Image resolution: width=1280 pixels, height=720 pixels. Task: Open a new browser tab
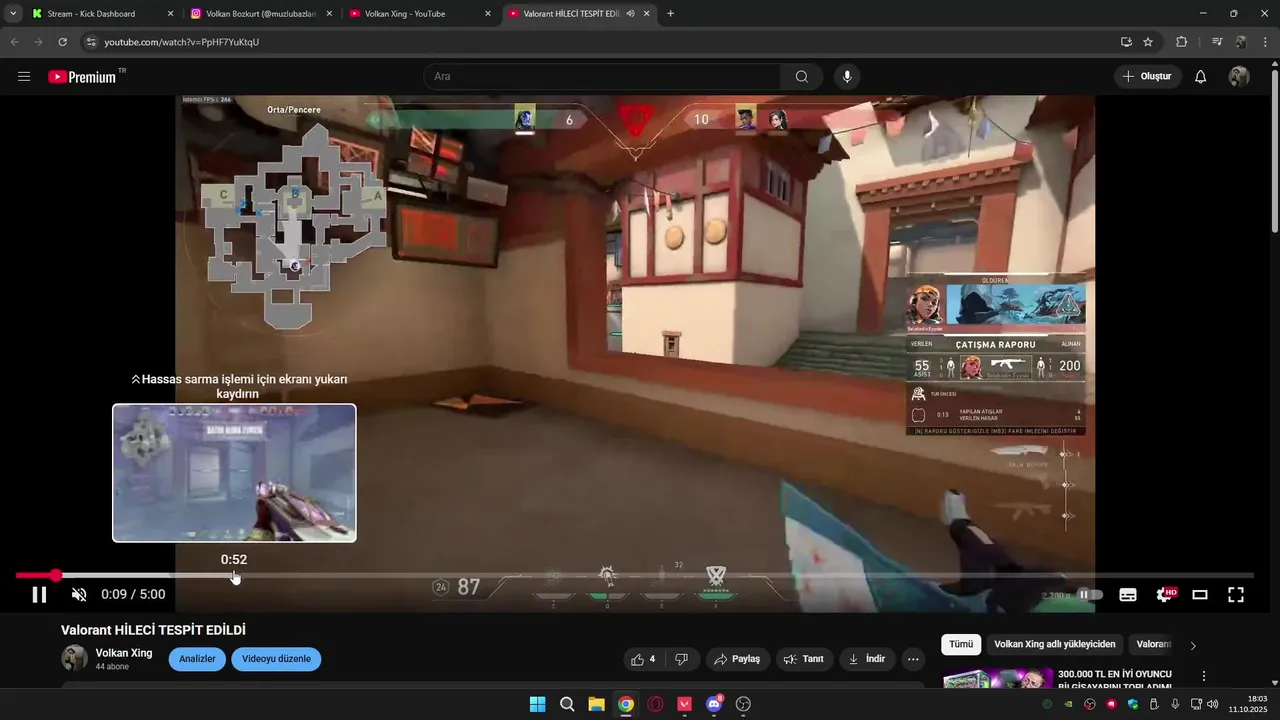[670, 14]
